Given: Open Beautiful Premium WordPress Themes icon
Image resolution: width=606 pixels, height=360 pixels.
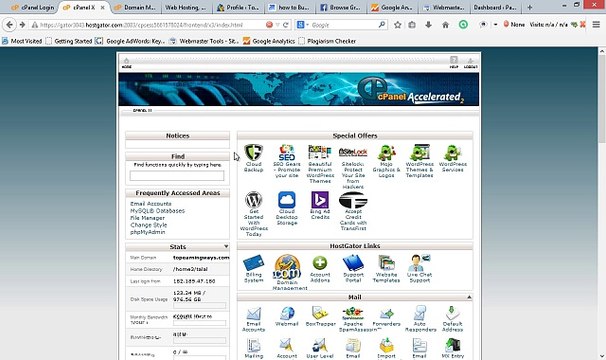Looking at the screenshot, I should pos(320,152).
